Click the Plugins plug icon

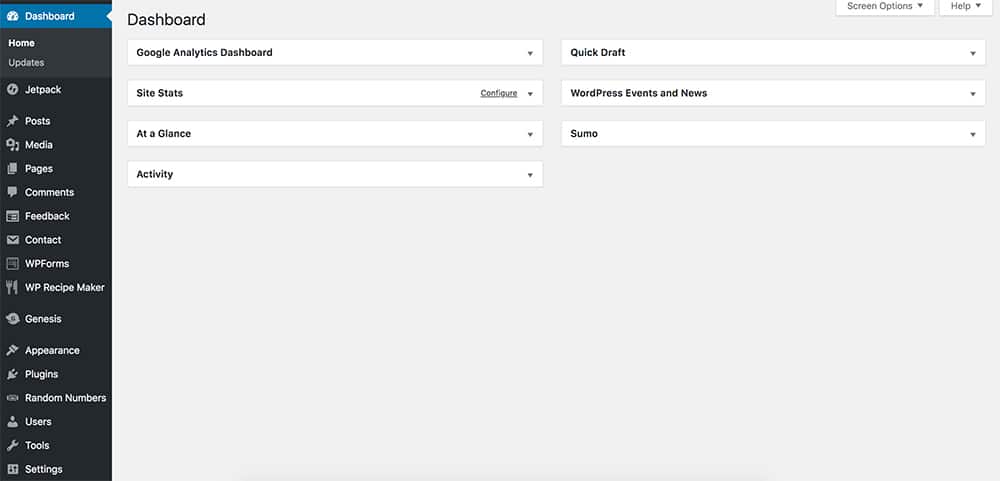pos(12,374)
